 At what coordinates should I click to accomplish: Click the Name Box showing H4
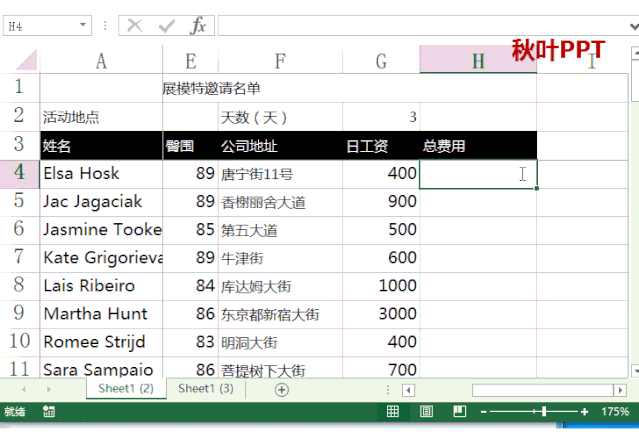click(41, 26)
